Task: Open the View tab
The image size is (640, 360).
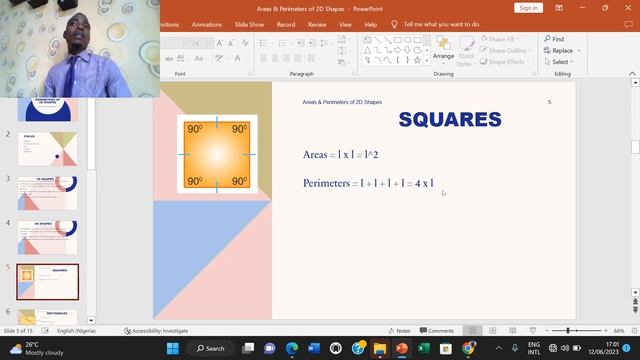Action: (345, 24)
